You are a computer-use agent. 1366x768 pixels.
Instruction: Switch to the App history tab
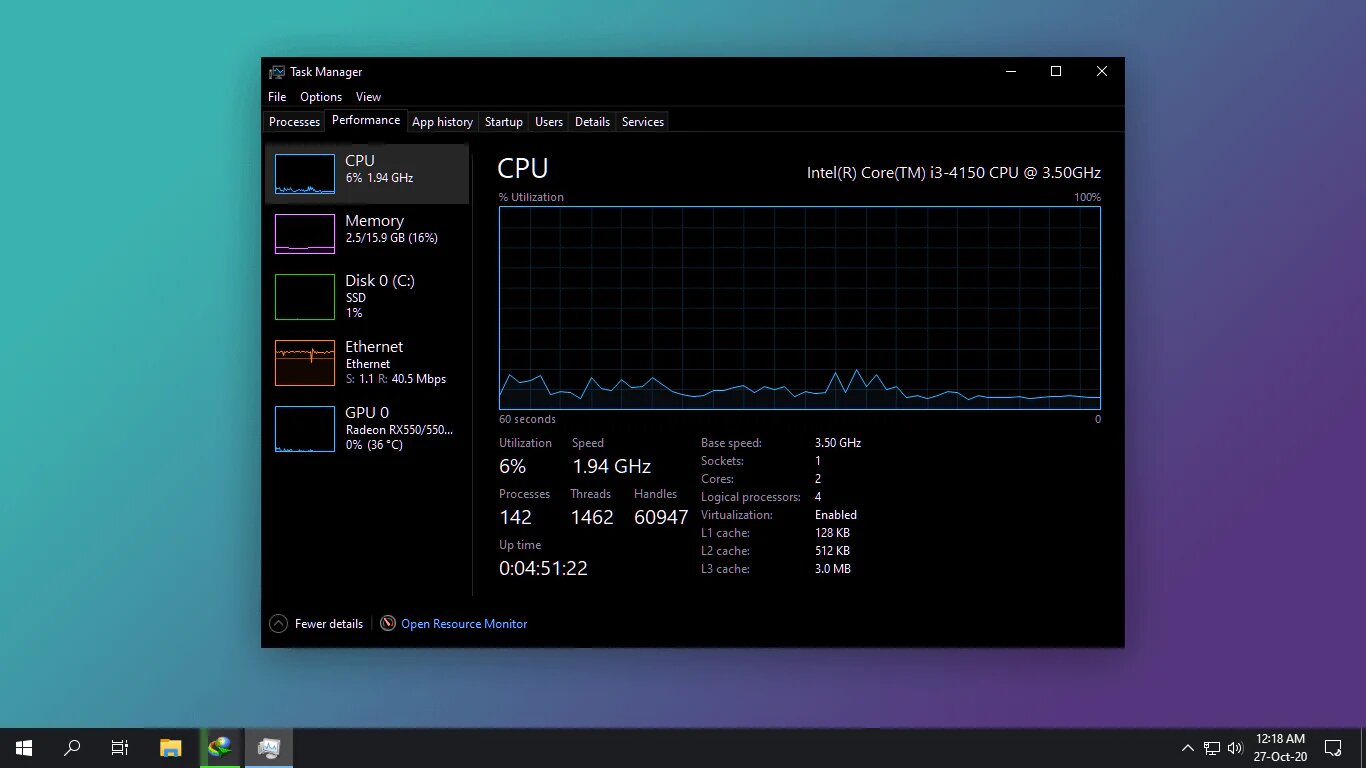[x=442, y=122]
